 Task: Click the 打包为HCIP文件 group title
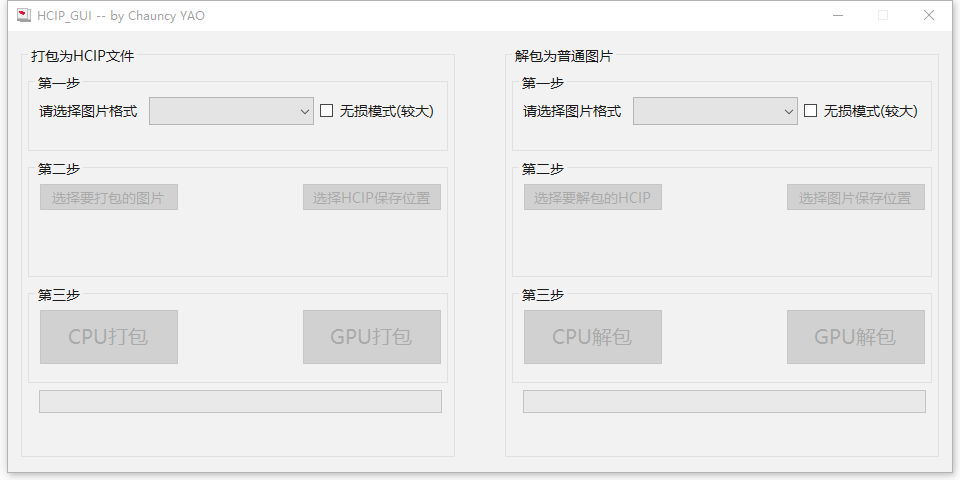83,56
